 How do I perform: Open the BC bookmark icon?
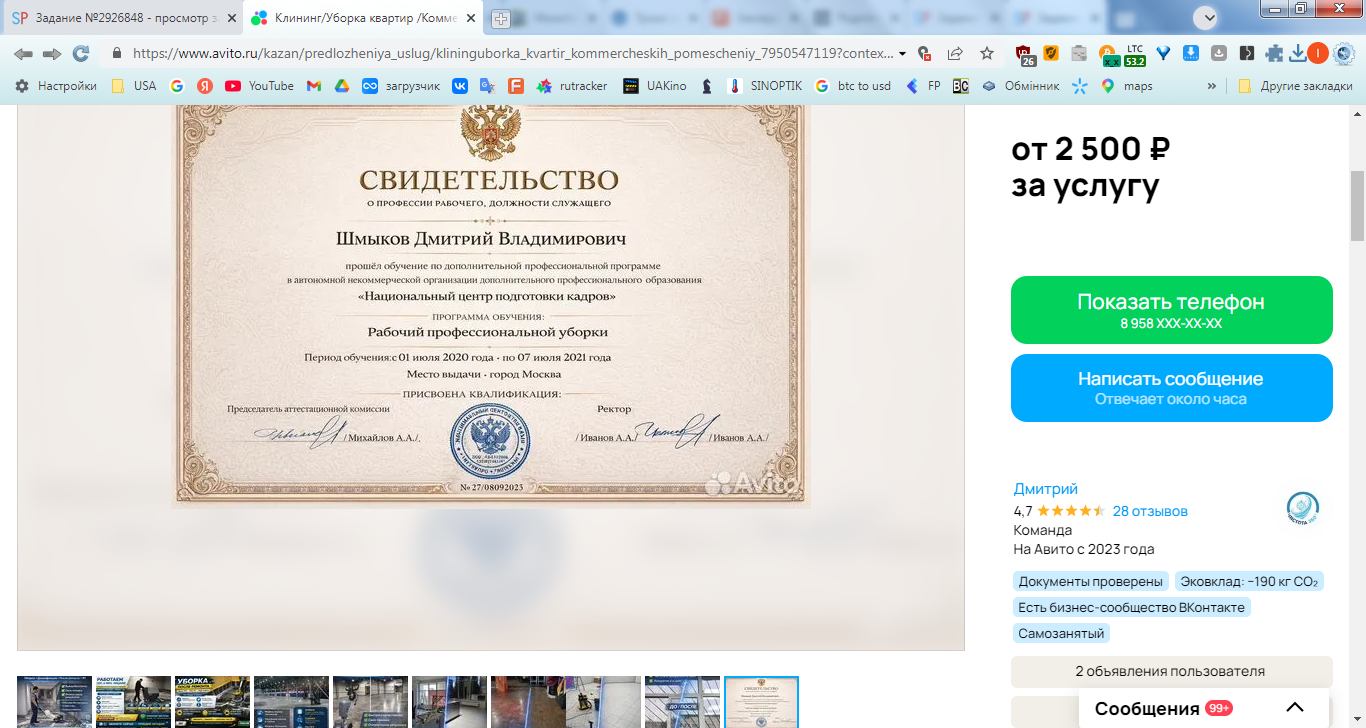[961, 86]
